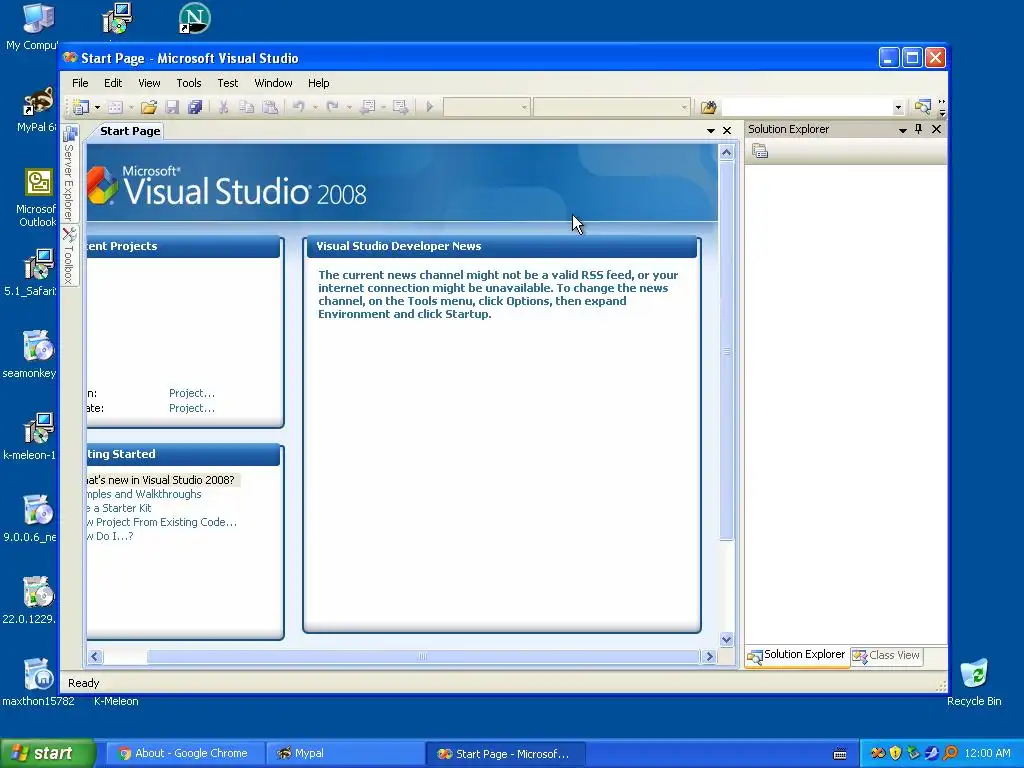The width and height of the screenshot is (1024, 768).
Task: Click the security shield tray icon
Action: (895, 753)
